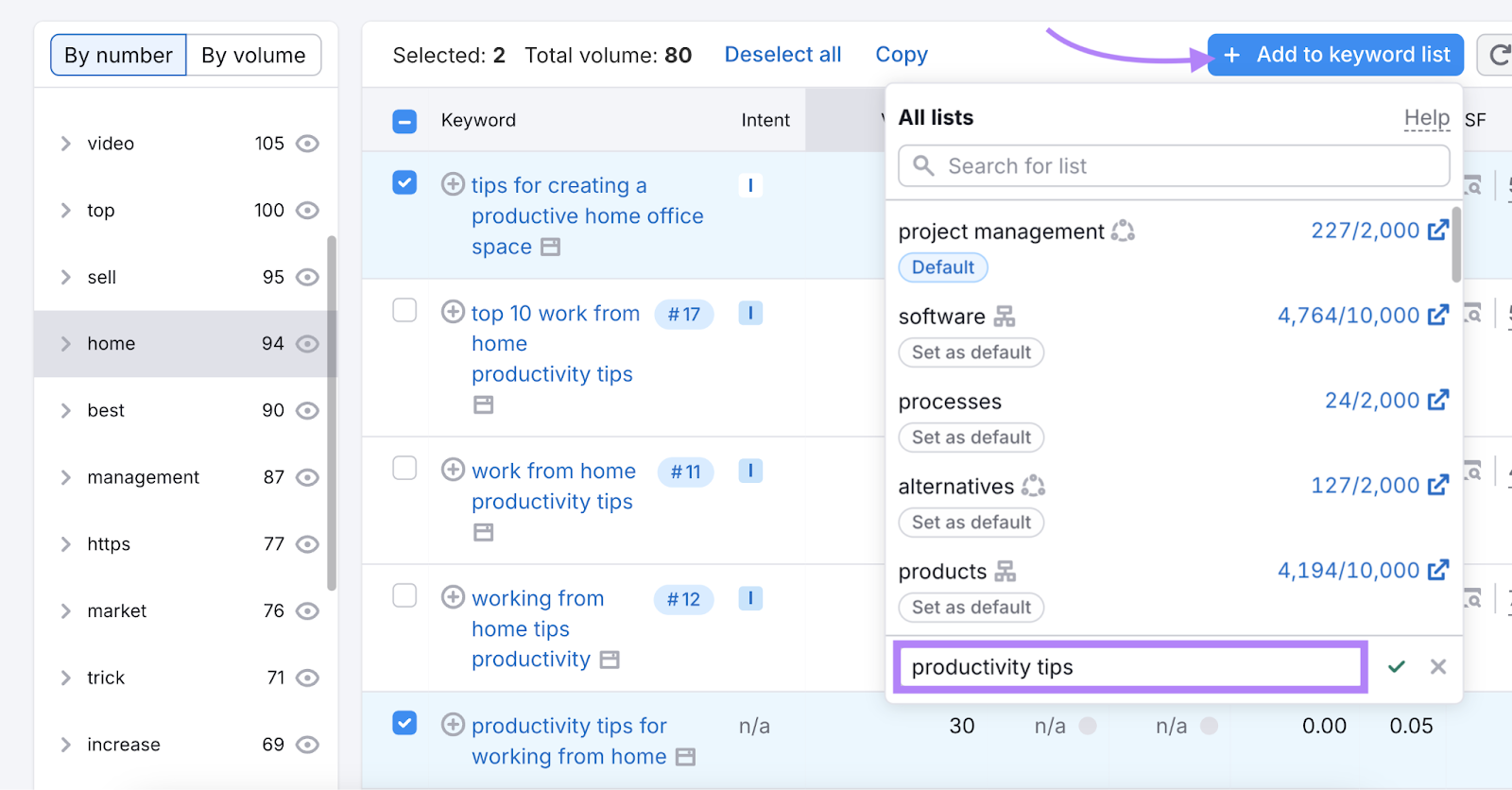Open software list via external link icon

click(1437, 316)
